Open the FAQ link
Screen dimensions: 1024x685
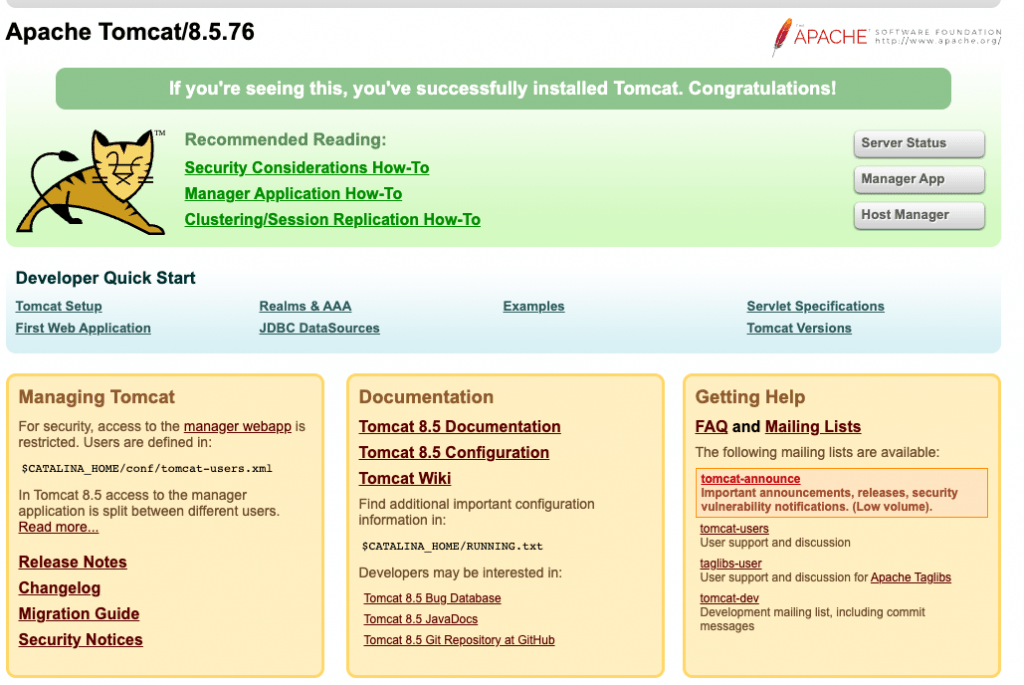coord(711,427)
